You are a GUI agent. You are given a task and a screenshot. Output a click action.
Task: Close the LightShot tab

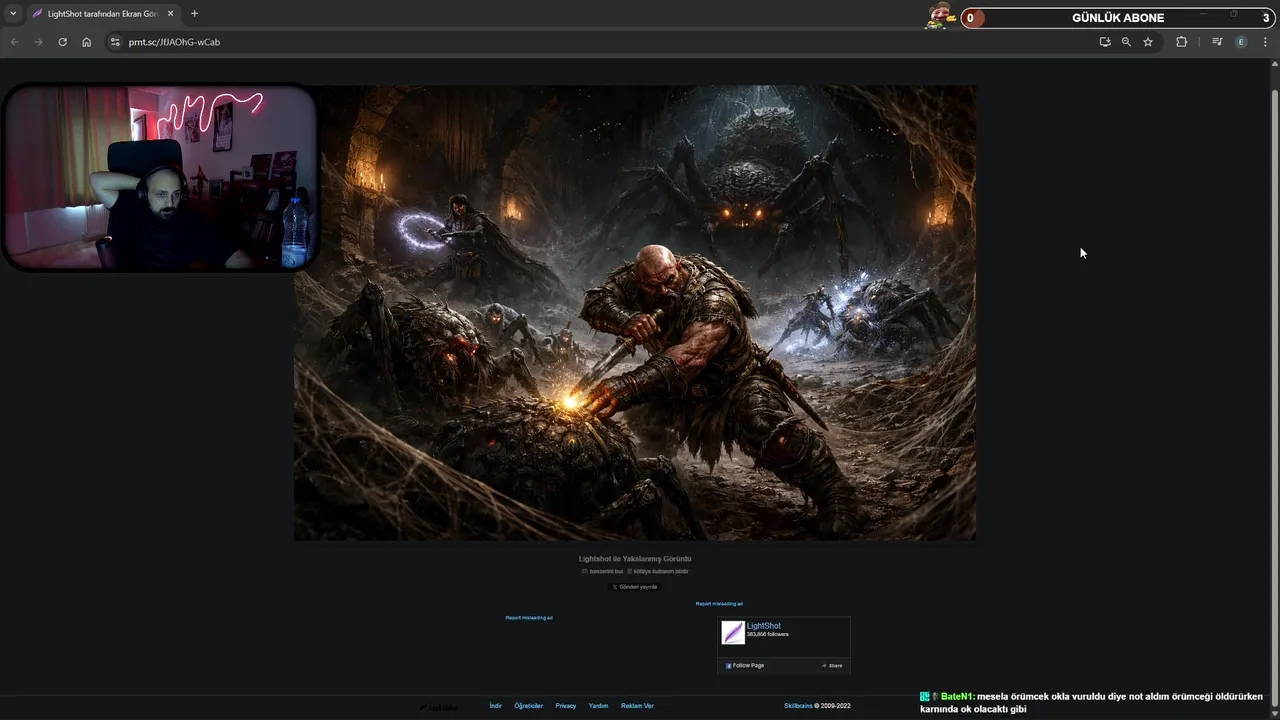click(x=170, y=14)
